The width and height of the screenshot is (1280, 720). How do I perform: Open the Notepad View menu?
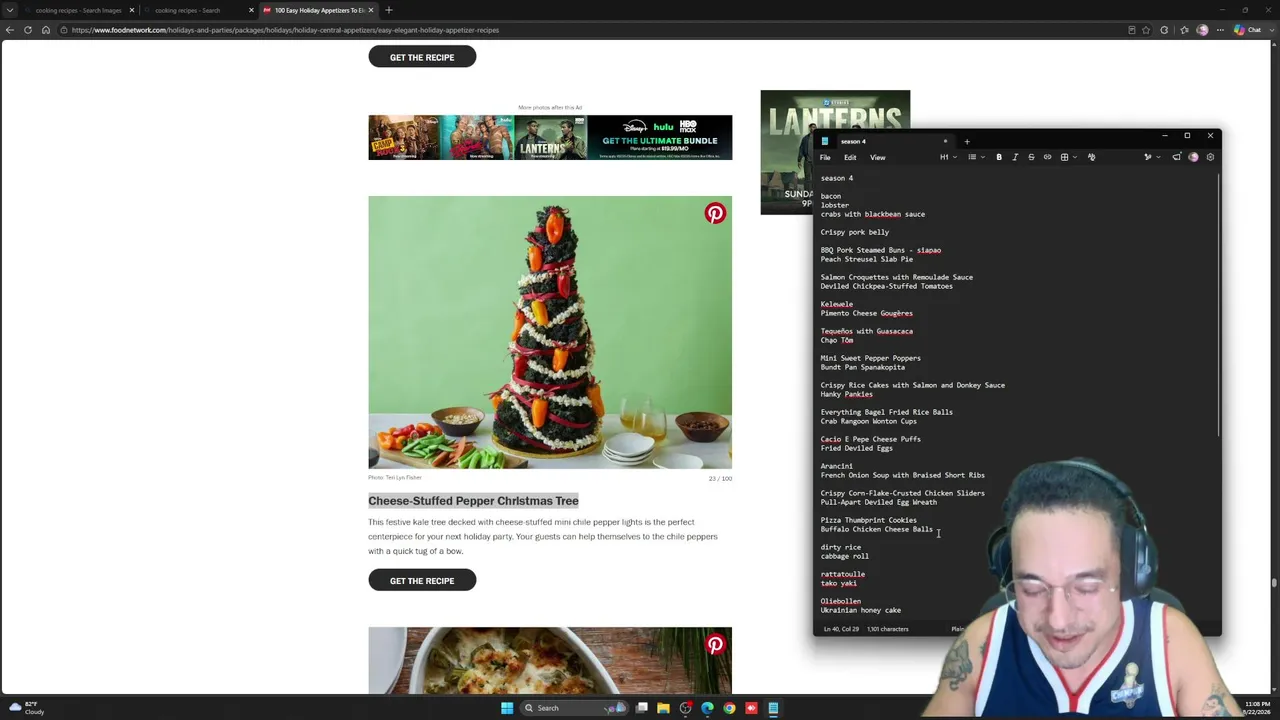[x=877, y=157]
